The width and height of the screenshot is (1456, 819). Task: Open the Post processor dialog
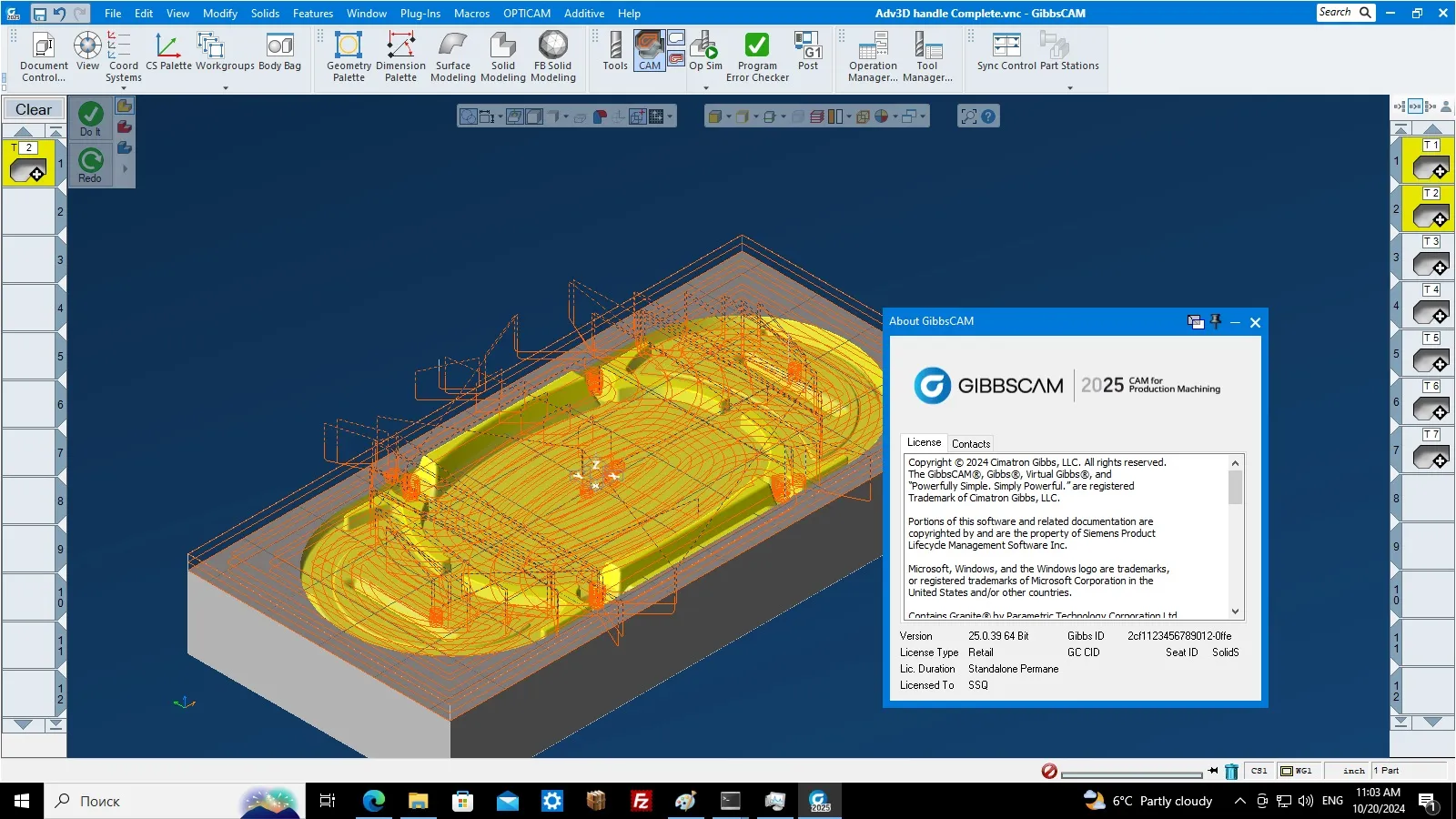(808, 51)
